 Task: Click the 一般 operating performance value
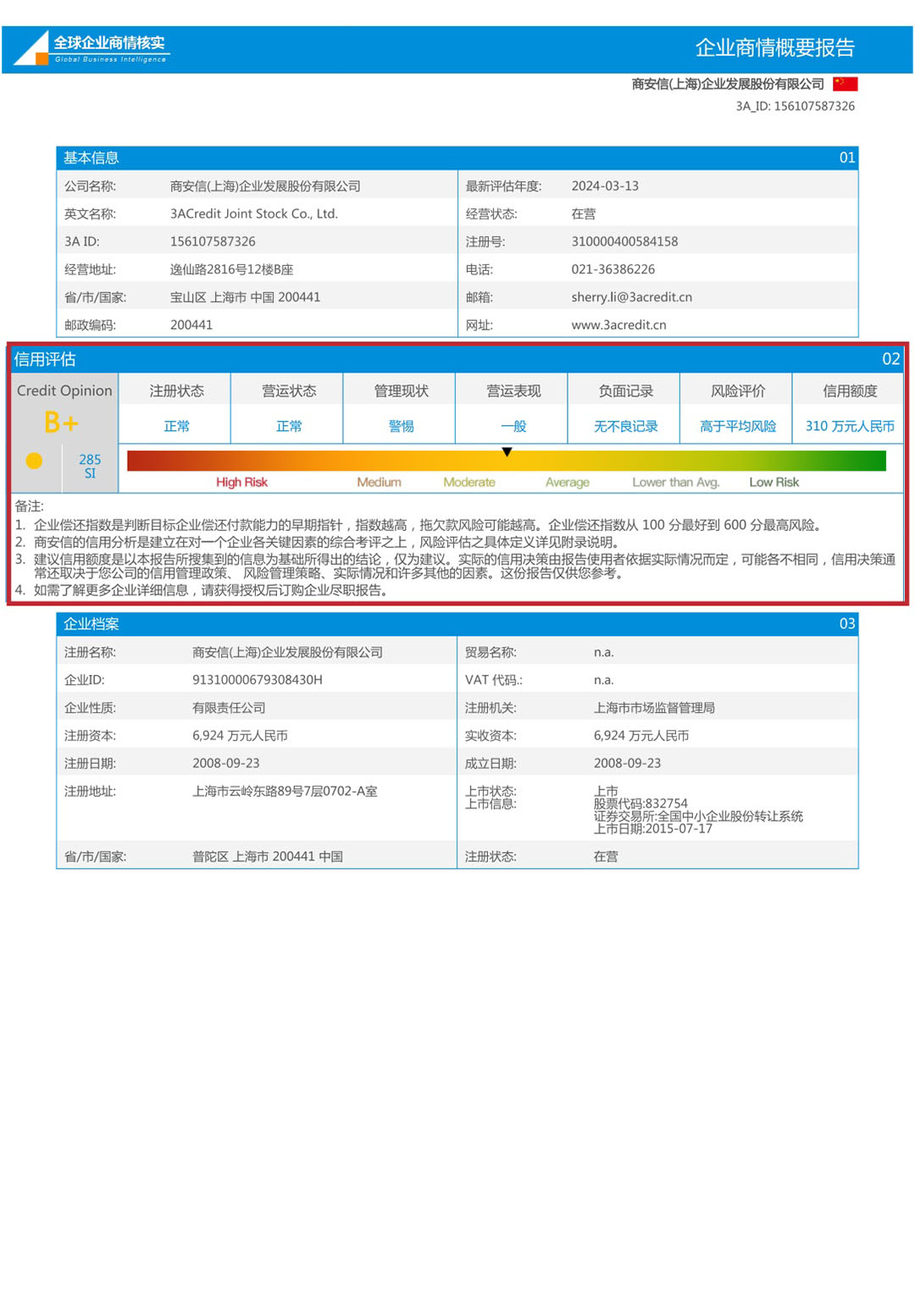pyautogui.click(x=513, y=426)
